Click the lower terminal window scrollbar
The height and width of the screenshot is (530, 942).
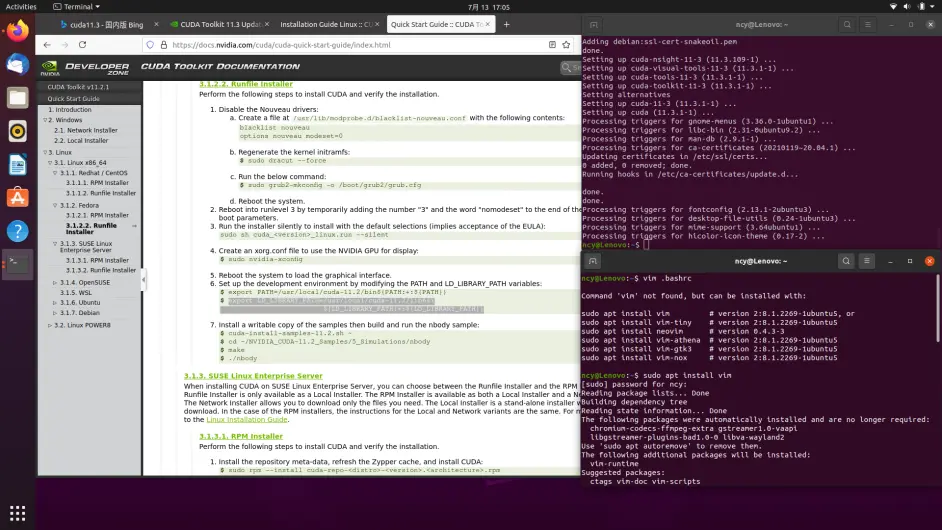938,309
